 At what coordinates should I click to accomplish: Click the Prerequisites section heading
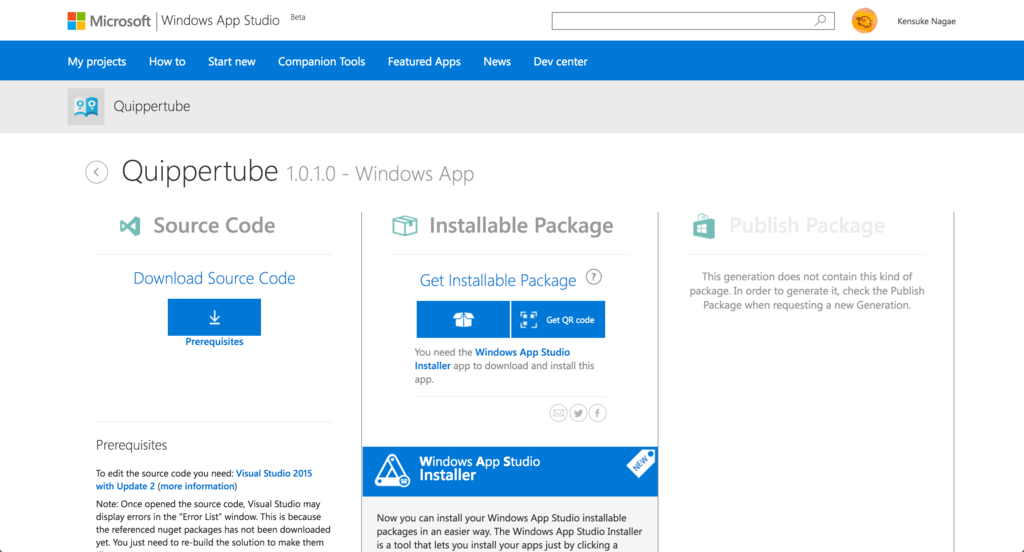point(131,445)
